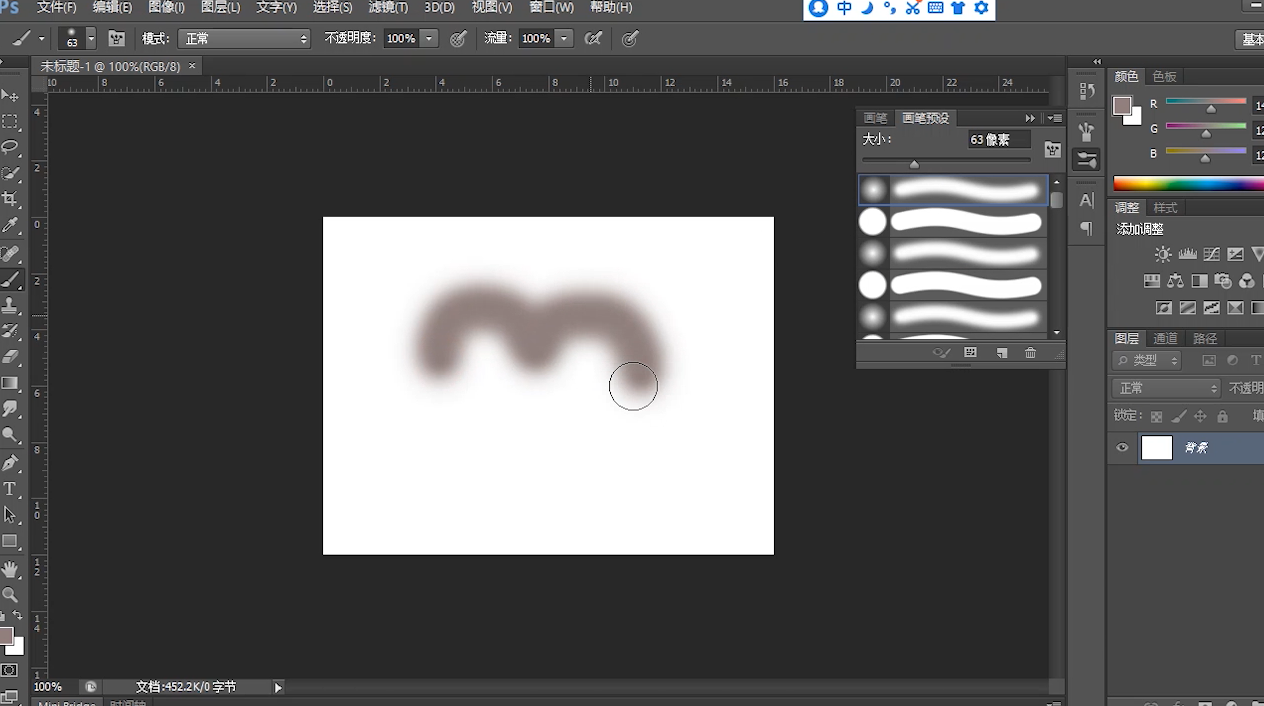Toggle Brush panel button beside size field
The image size is (1264, 706).
tap(1053, 150)
